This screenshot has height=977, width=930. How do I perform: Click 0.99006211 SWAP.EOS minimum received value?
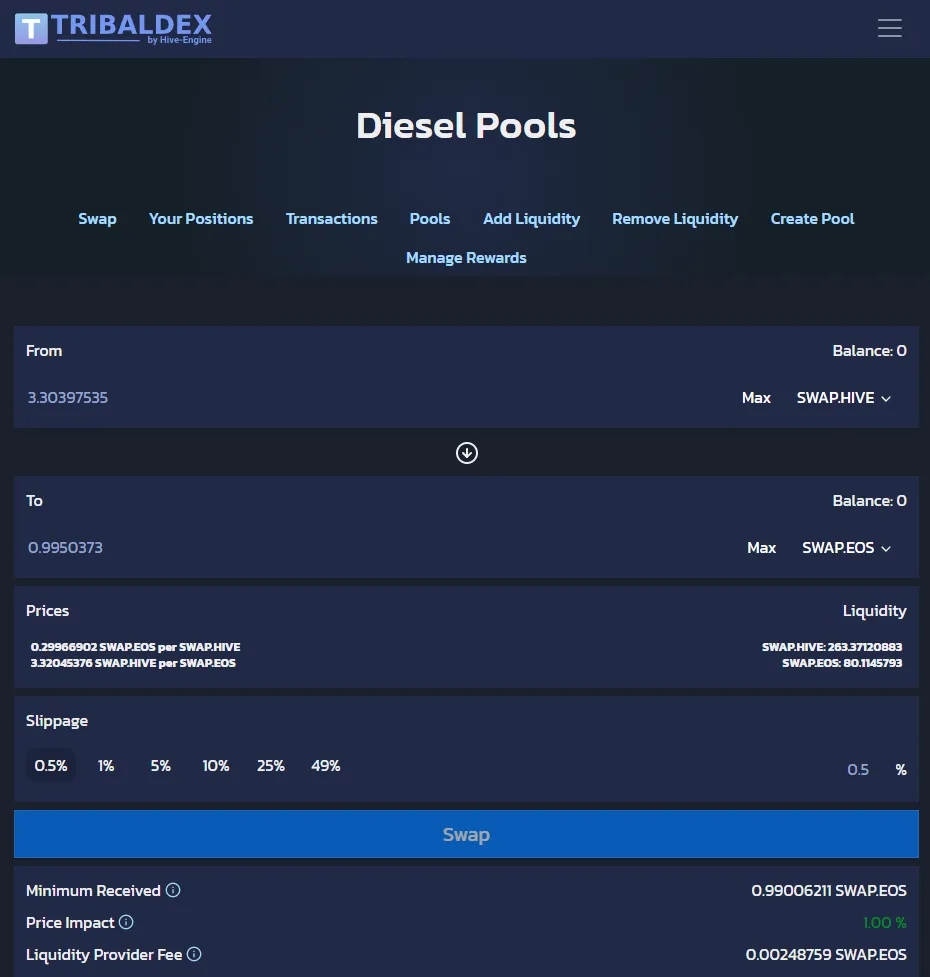pos(828,890)
